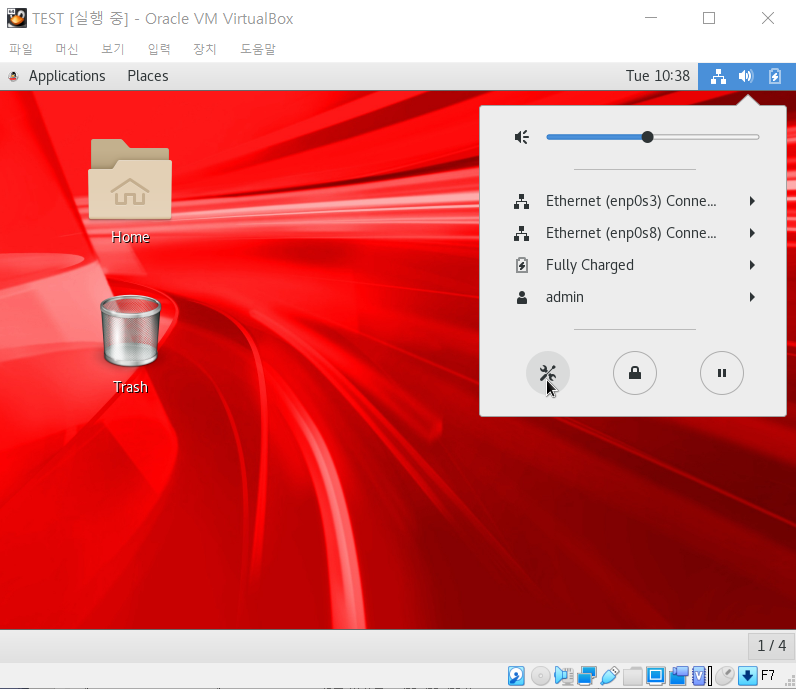
Task: Click the F7 host key label
Action: click(768, 676)
